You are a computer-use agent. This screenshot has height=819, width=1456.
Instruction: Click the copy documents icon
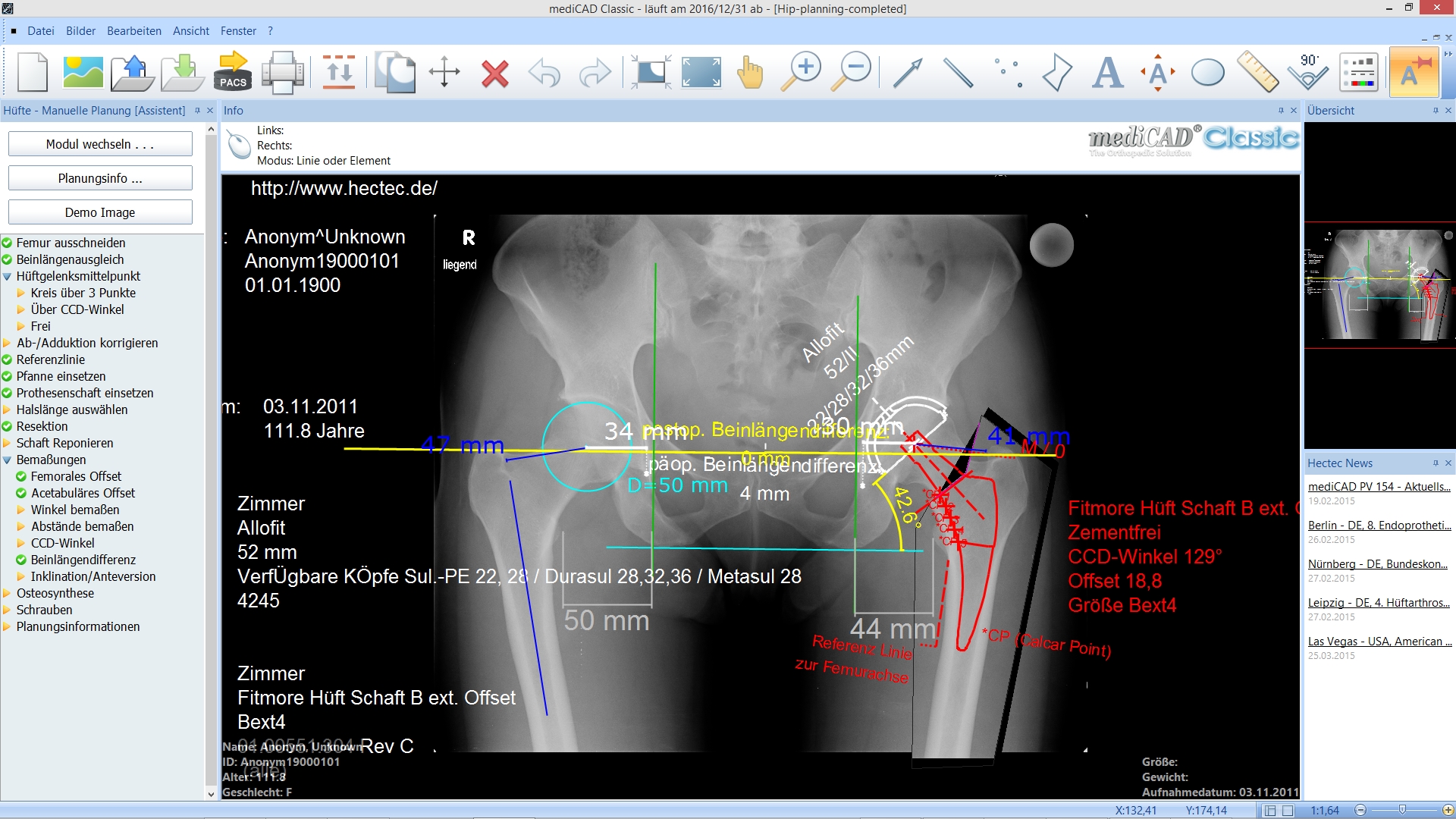(x=395, y=73)
